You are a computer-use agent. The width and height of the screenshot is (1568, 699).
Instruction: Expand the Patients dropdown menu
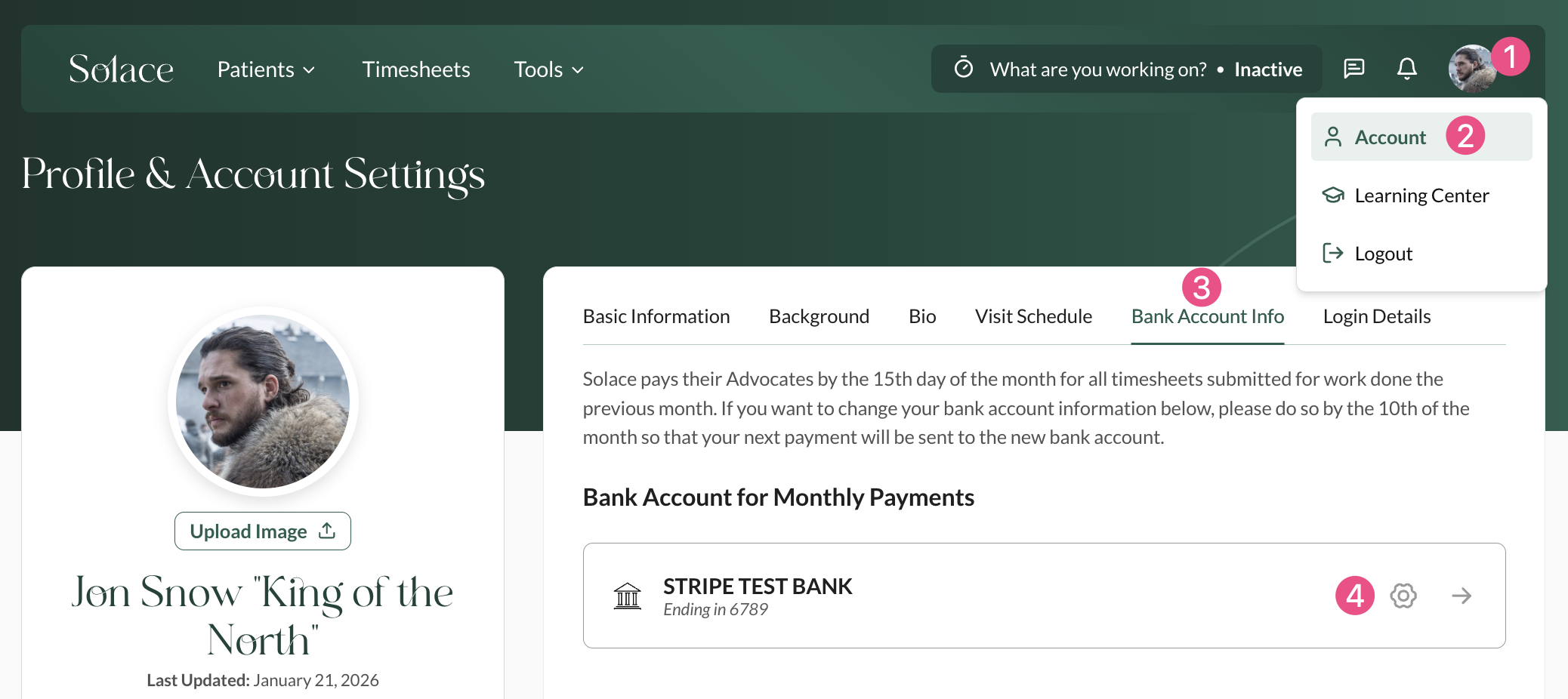click(266, 69)
